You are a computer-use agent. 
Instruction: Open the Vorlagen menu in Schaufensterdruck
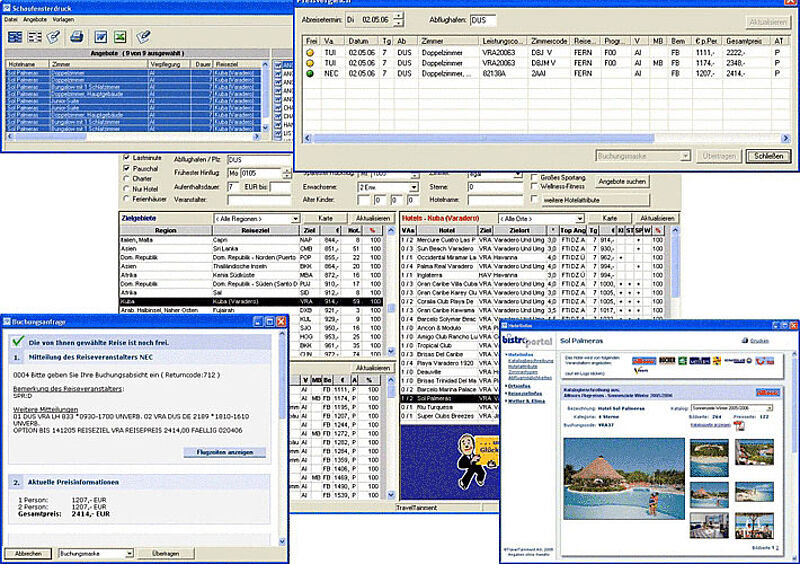(63, 19)
